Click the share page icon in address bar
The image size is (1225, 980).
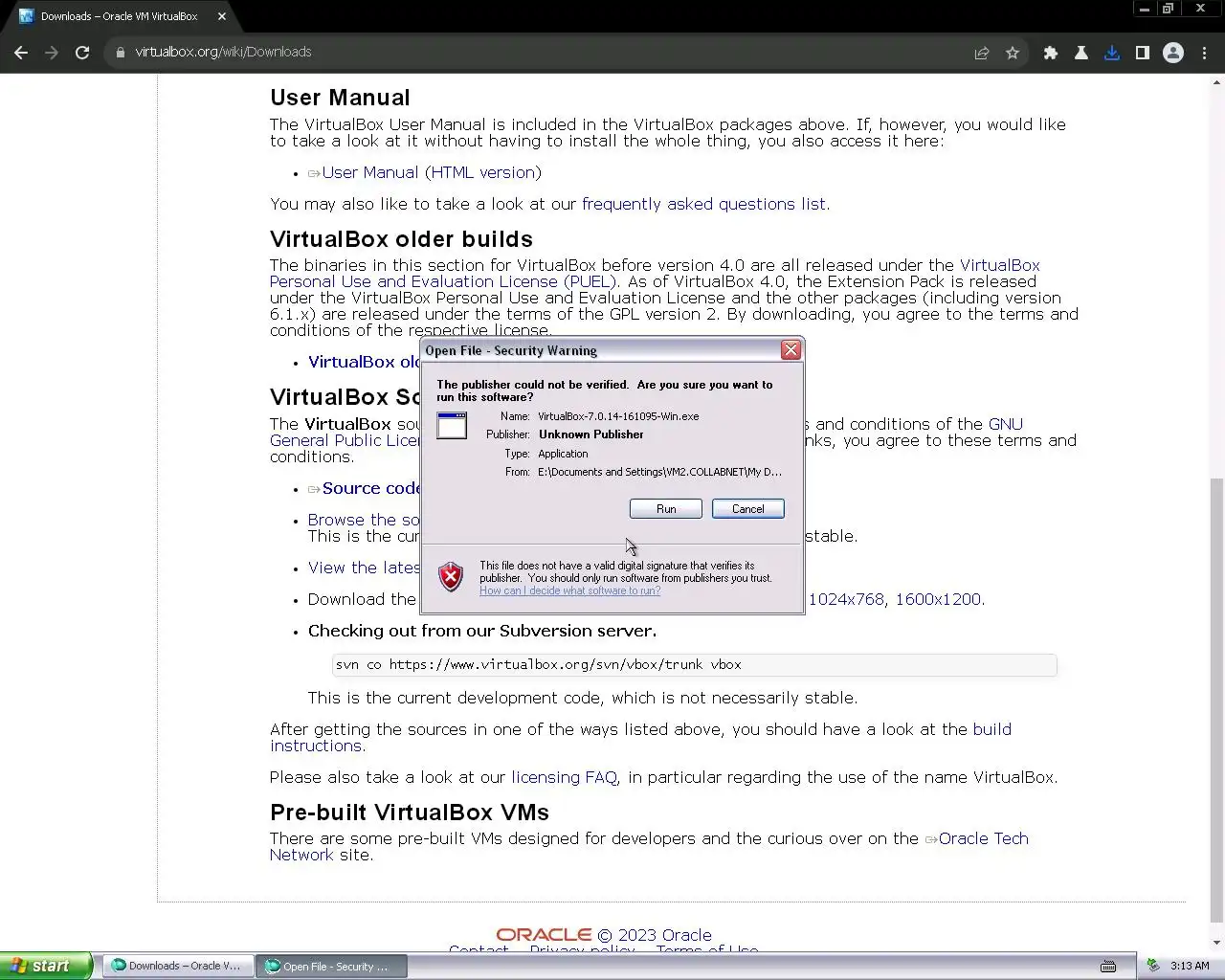tap(982, 53)
